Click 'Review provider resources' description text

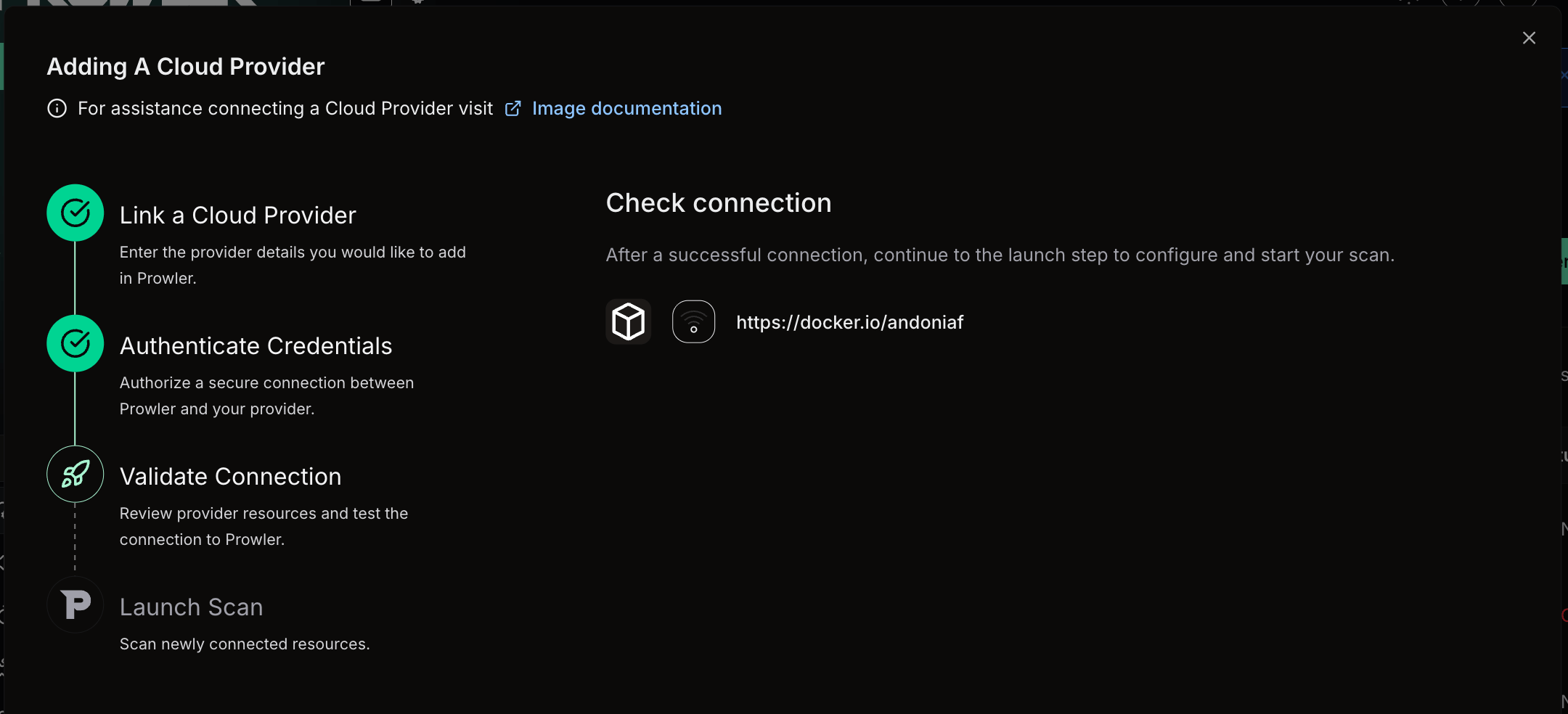(x=264, y=527)
